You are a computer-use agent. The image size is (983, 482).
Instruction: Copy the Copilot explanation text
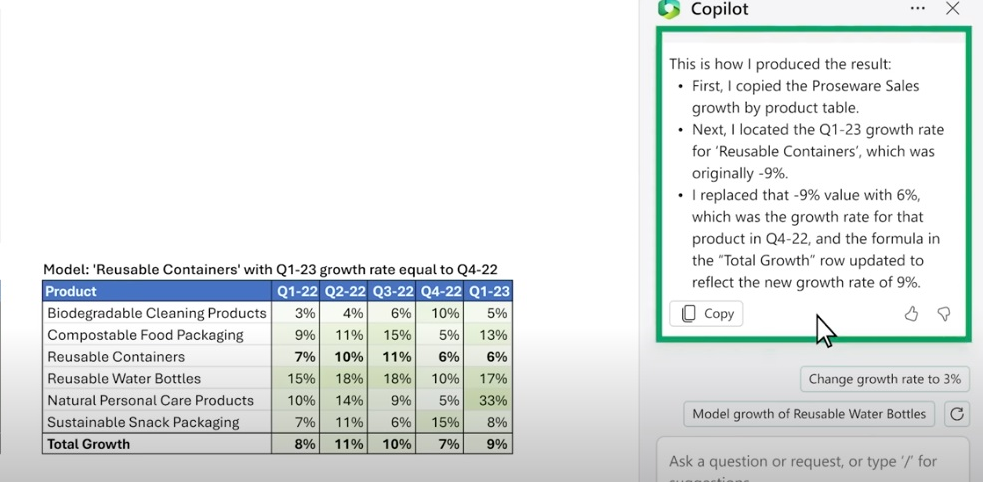707,314
